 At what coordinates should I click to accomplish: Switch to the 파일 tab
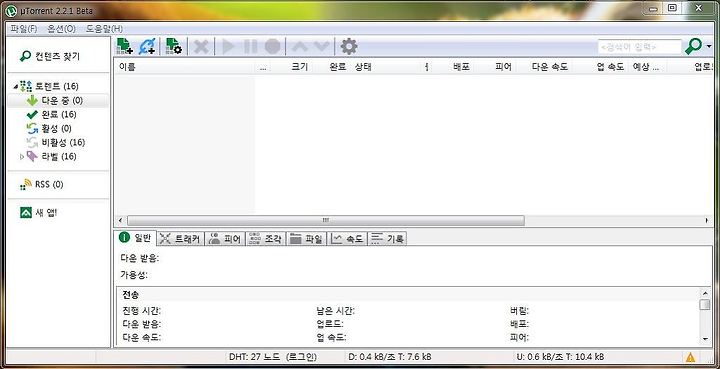point(306,239)
